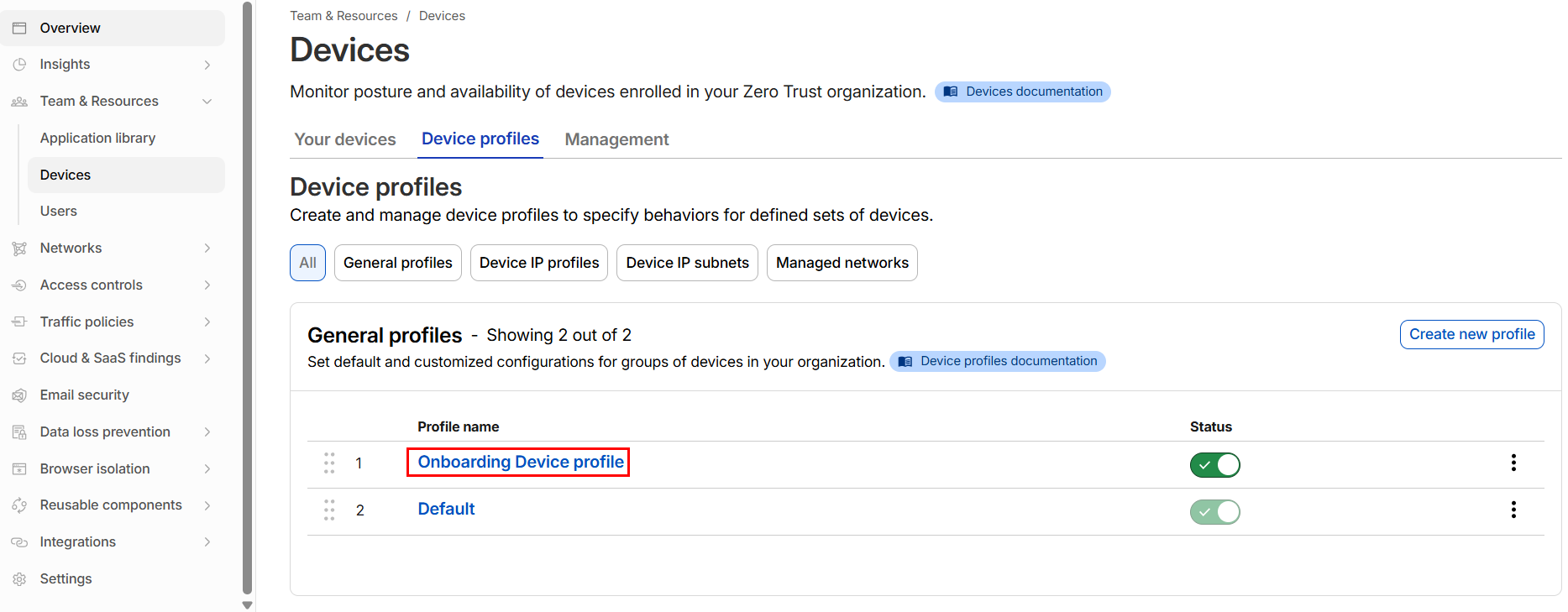Open the three-dot menu for Onboarding Device profile
Screen dimensions: 1568x612
coord(1513,463)
